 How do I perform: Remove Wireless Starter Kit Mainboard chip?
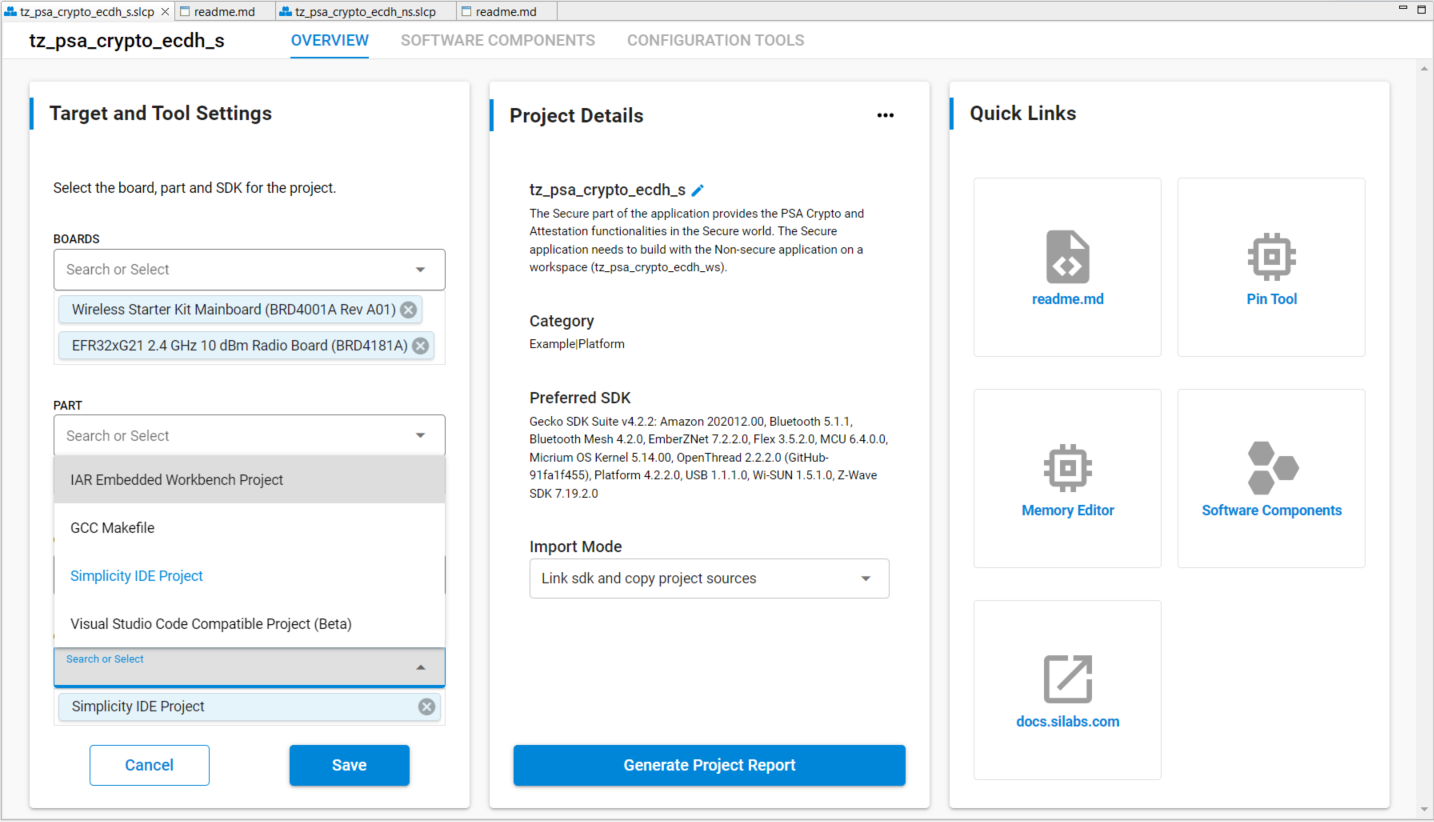(x=408, y=310)
